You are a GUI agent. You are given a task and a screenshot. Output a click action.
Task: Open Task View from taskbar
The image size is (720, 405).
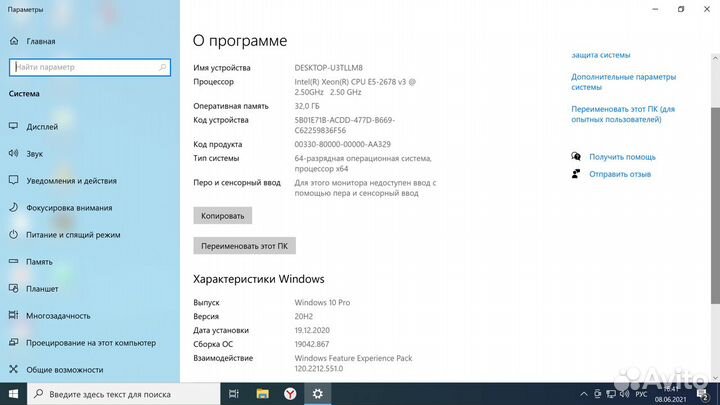234,394
